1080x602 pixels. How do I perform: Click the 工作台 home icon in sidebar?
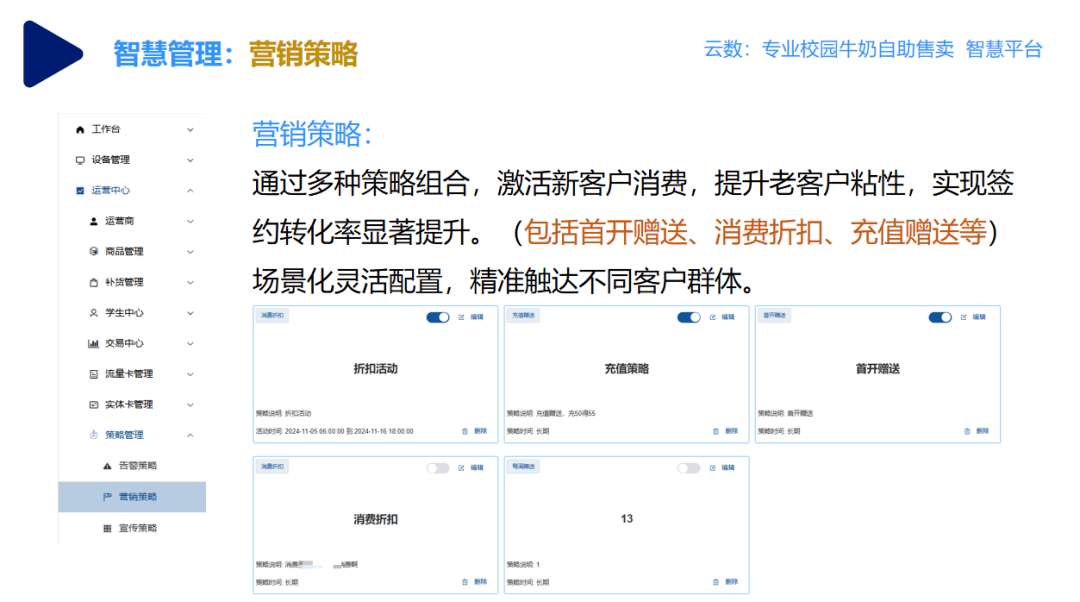point(80,129)
